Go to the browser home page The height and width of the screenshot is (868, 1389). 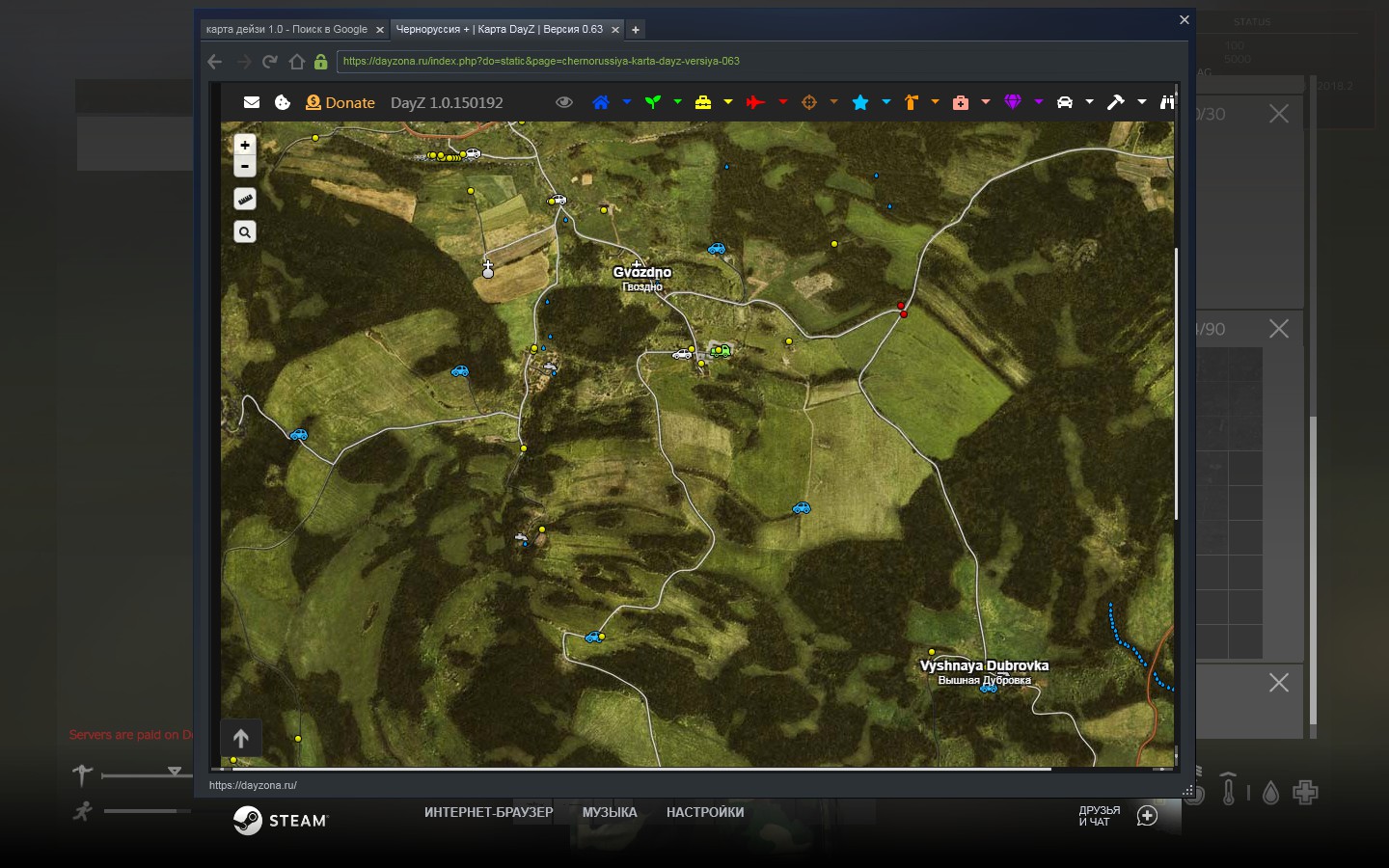pyautogui.click(x=297, y=62)
